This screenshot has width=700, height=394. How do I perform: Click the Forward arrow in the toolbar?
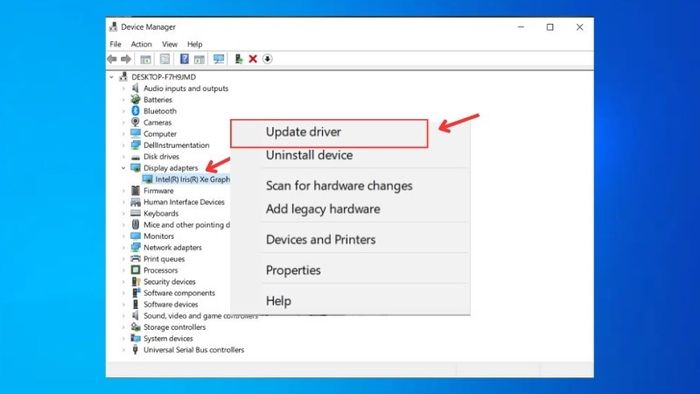[x=126, y=59]
